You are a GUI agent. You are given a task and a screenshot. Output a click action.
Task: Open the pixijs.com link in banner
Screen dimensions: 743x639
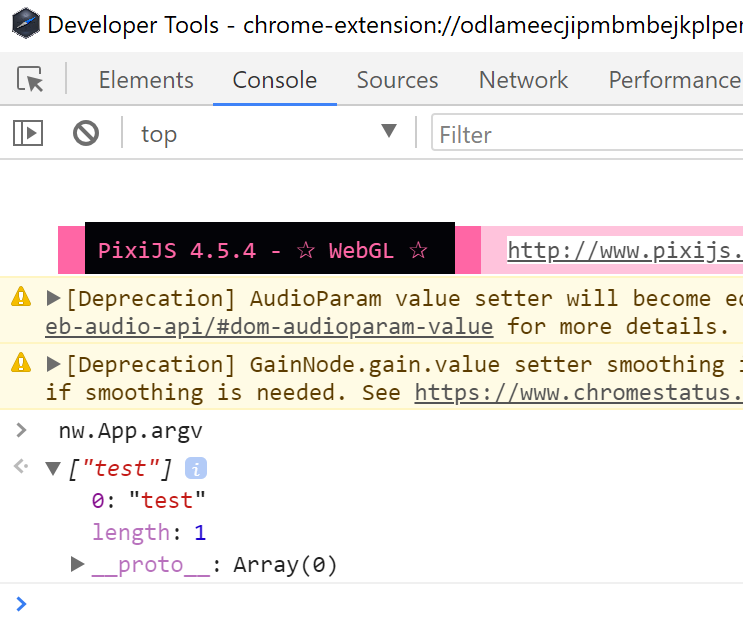coord(625,250)
